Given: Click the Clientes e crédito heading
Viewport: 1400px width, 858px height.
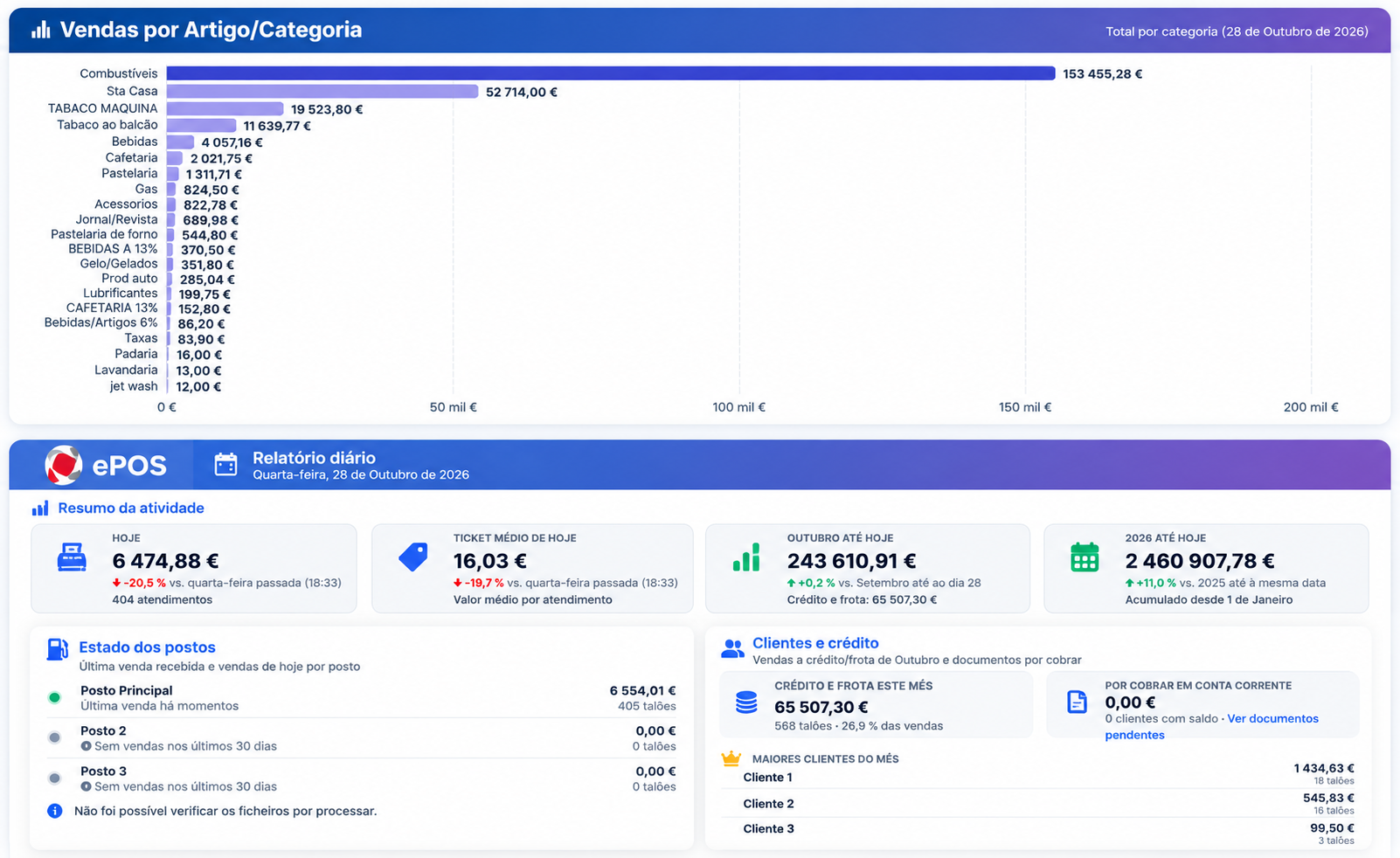Looking at the screenshot, I should point(815,643).
